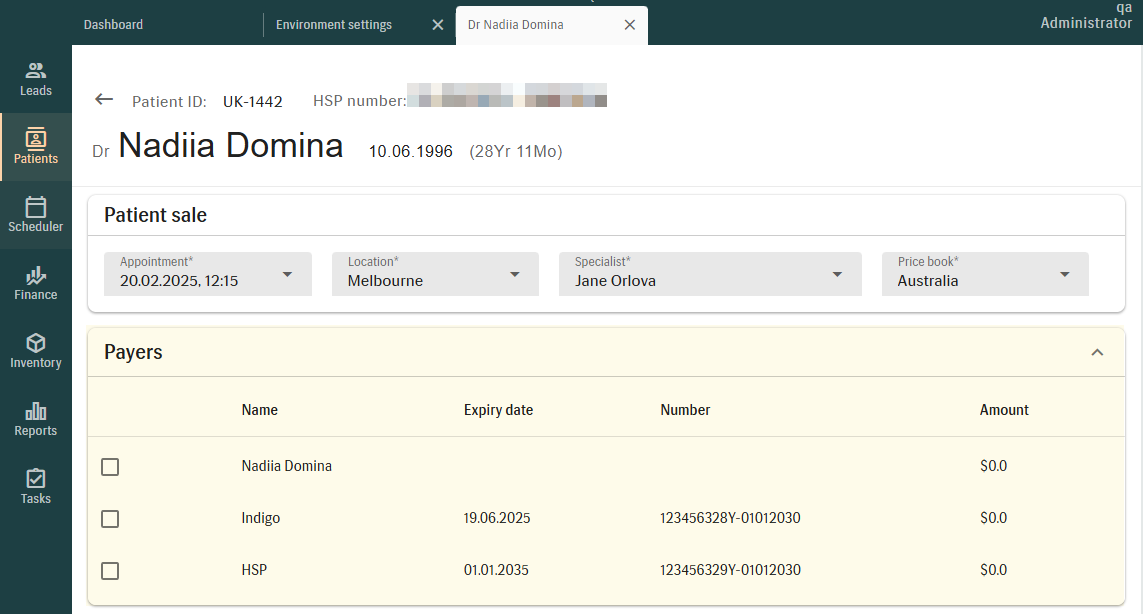
Task: Open the Leads section in sidebar
Action: tap(36, 79)
